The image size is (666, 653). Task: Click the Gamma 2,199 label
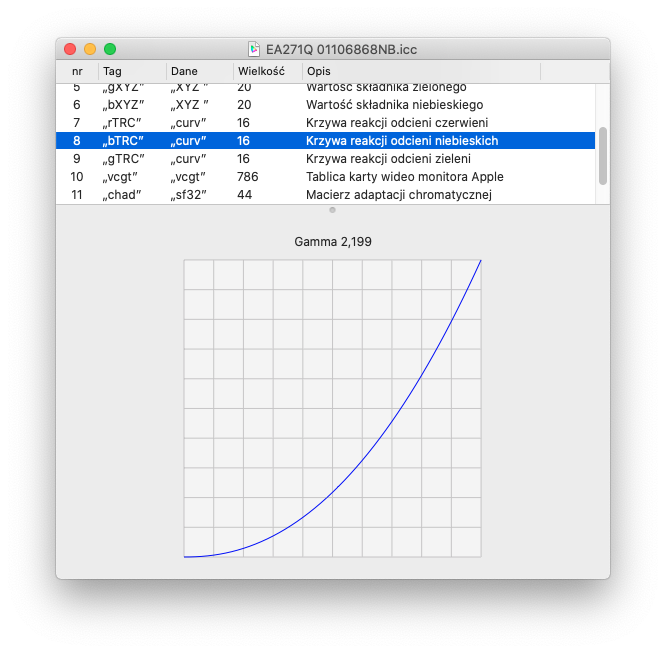332,242
